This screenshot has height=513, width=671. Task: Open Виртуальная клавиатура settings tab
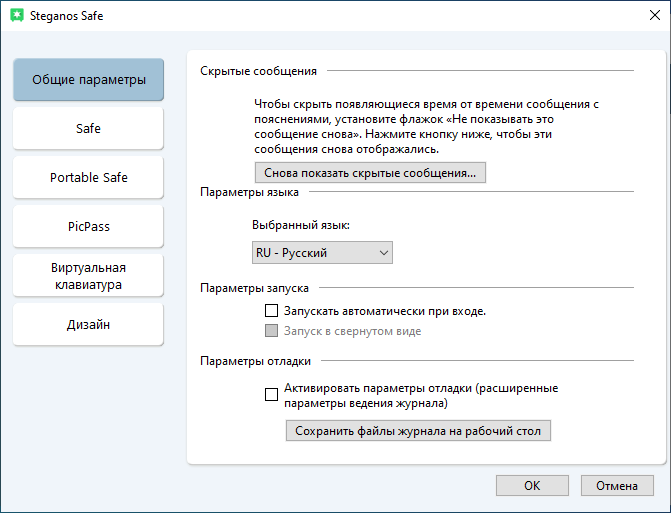[89, 276]
